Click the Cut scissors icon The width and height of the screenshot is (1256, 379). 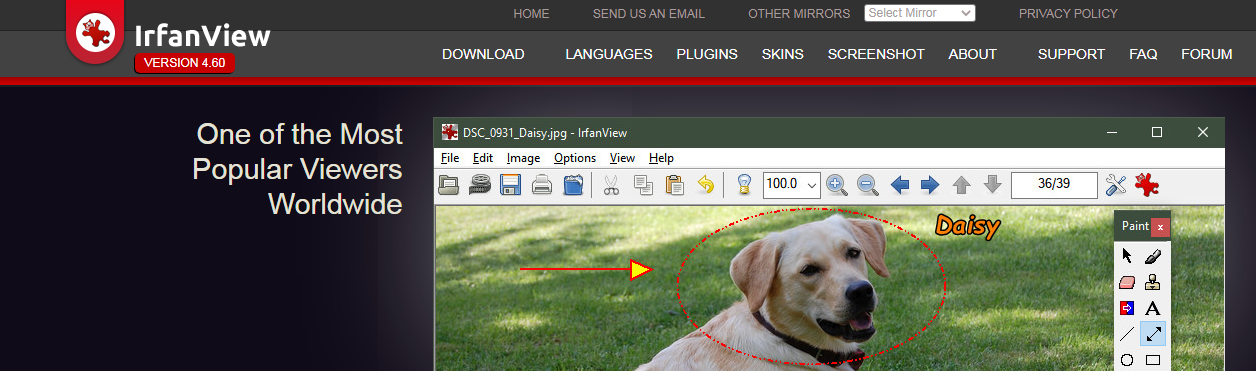(x=612, y=184)
